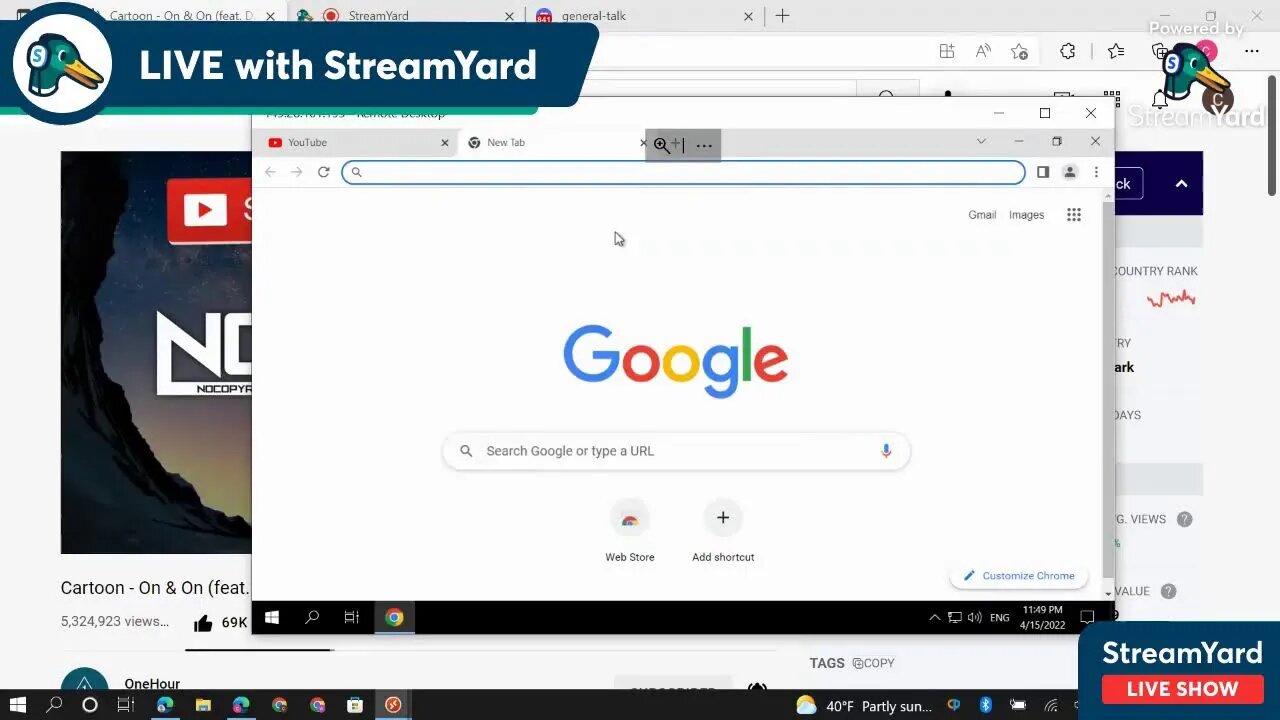The width and height of the screenshot is (1280, 720).
Task: Click the forward arrow in remote Chrome
Action: (296, 172)
